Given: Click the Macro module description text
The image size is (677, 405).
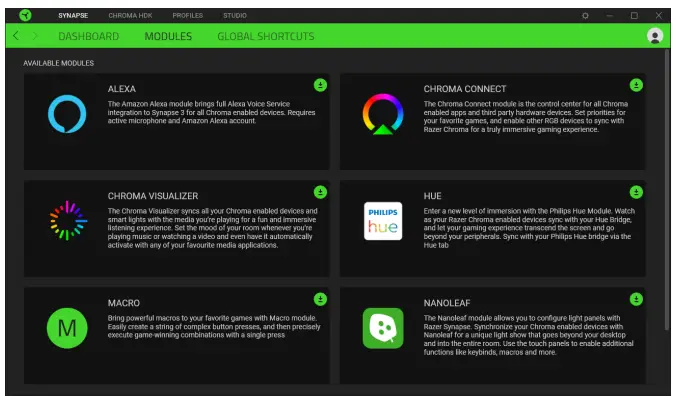Looking at the screenshot, I should [214, 326].
